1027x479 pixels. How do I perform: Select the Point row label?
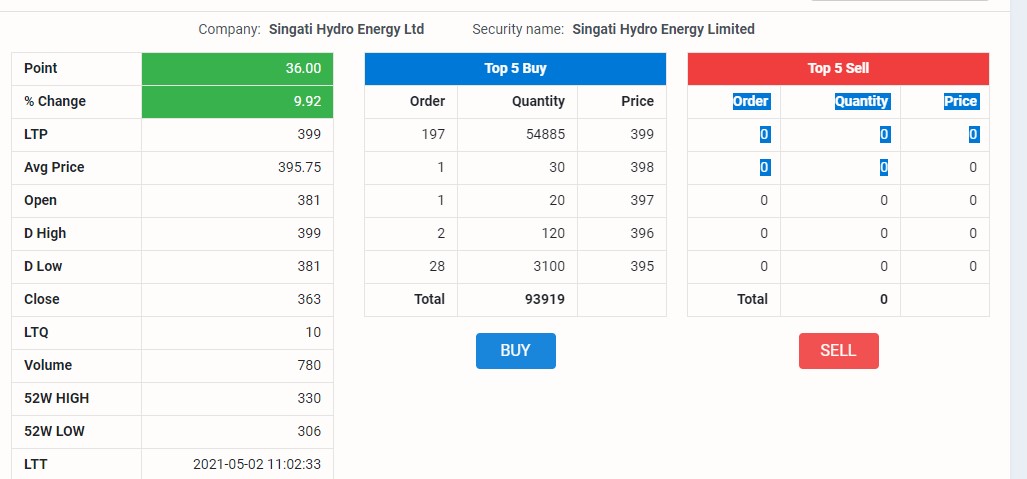click(x=41, y=68)
